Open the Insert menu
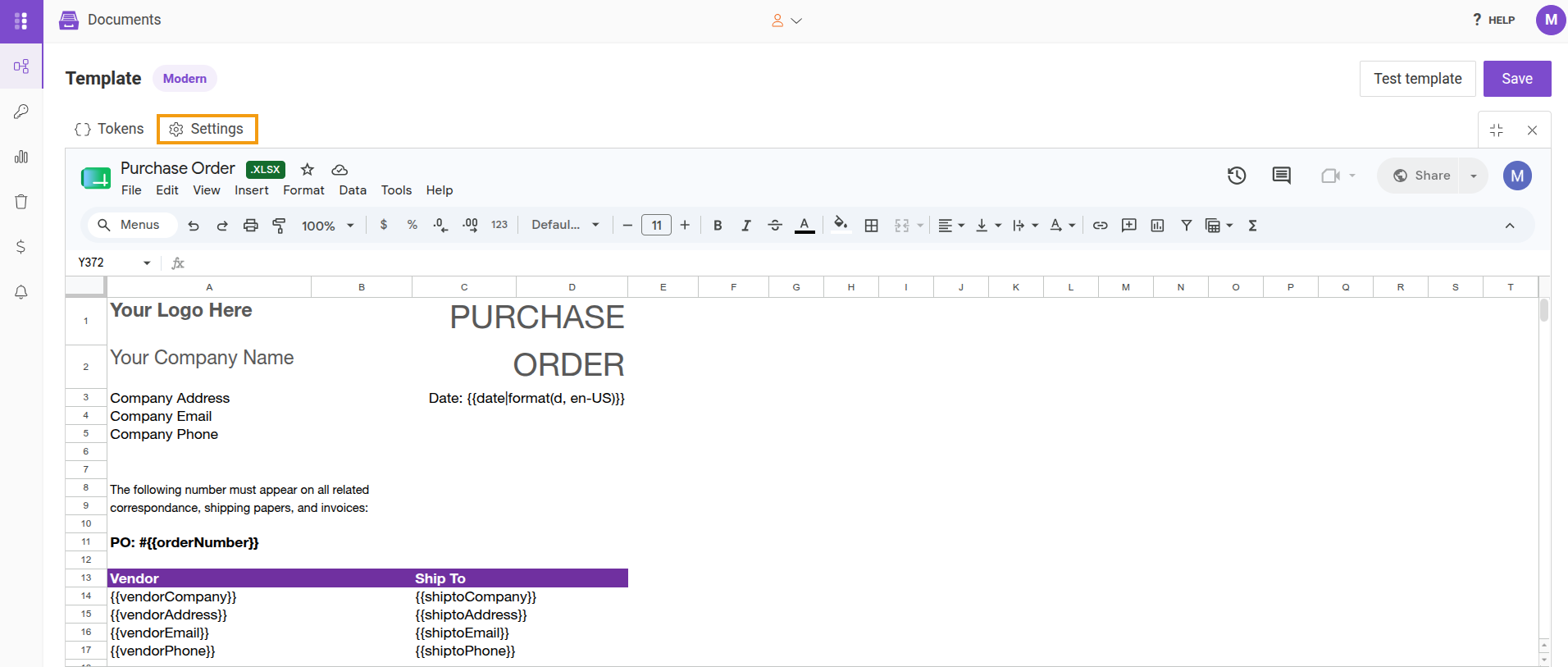This screenshot has width=1568, height=667. (x=252, y=190)
